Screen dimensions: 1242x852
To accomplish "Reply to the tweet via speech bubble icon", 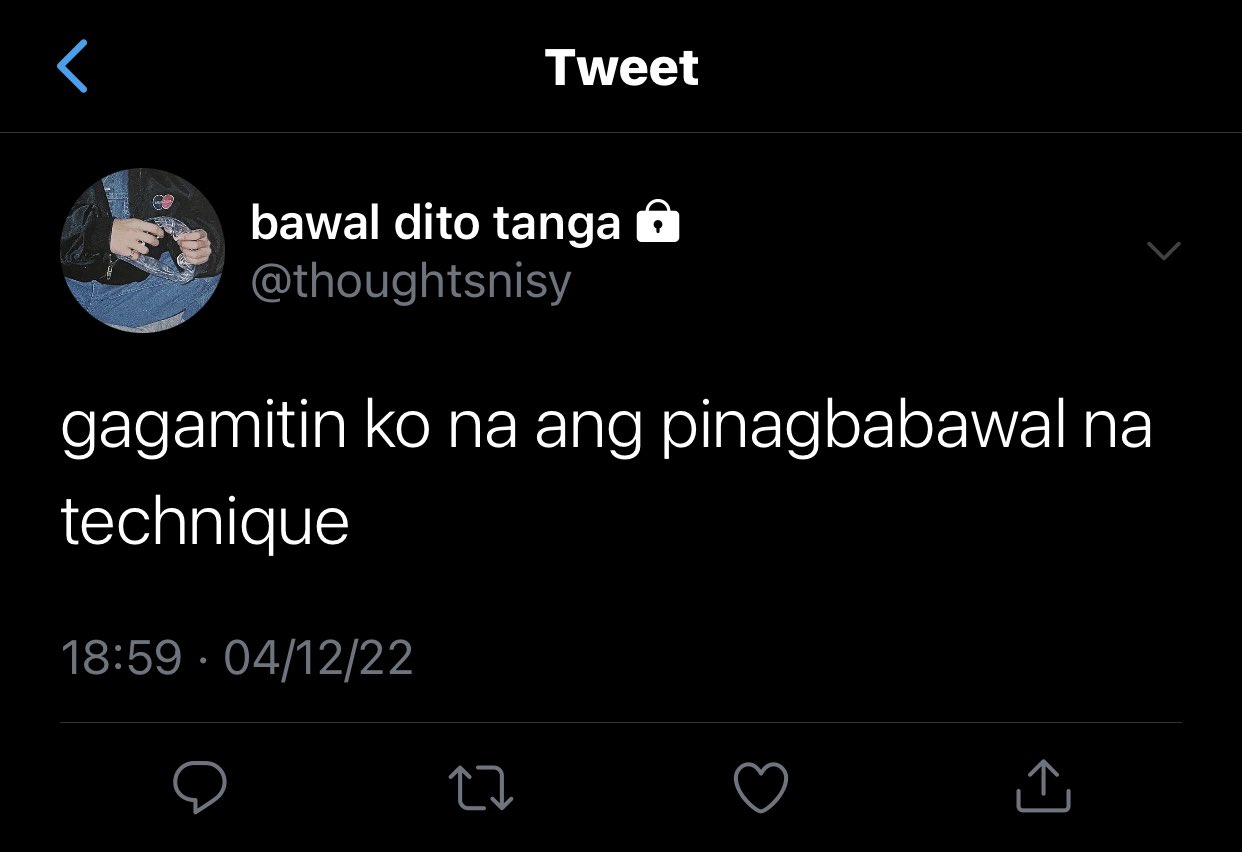I will tap(200, 787).
